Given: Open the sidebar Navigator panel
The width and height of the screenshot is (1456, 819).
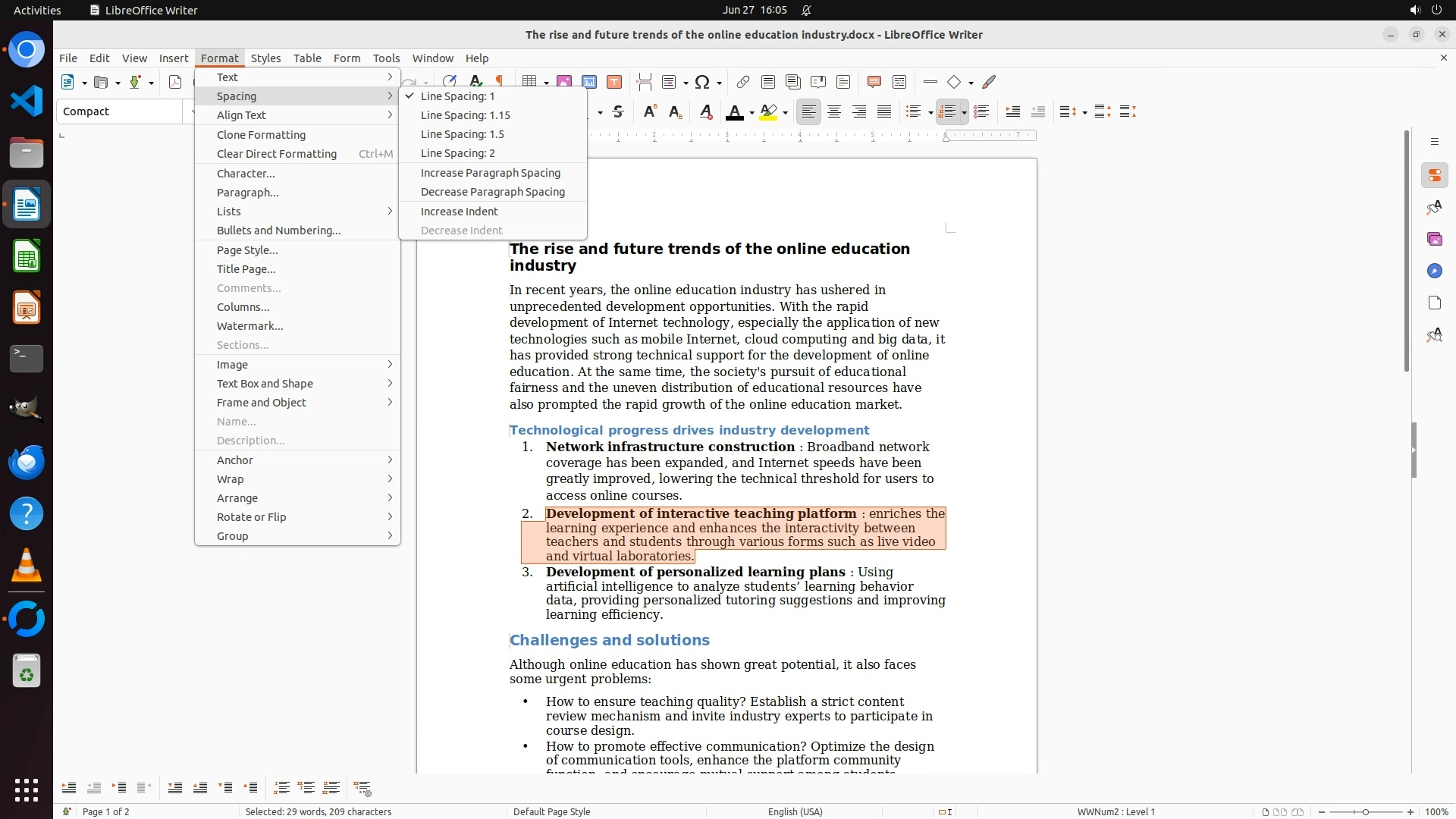Looking at the screenshot, I should pyautogui.click(x=1434, y=271).
